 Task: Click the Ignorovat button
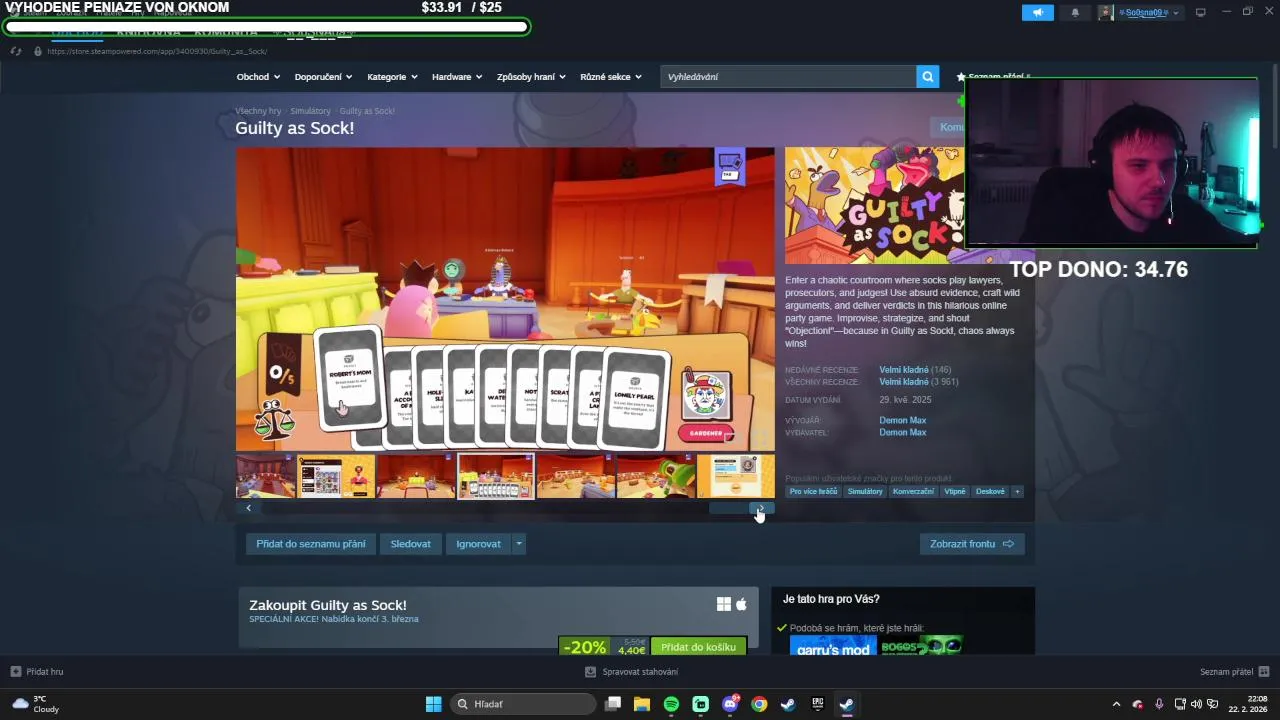479,544
